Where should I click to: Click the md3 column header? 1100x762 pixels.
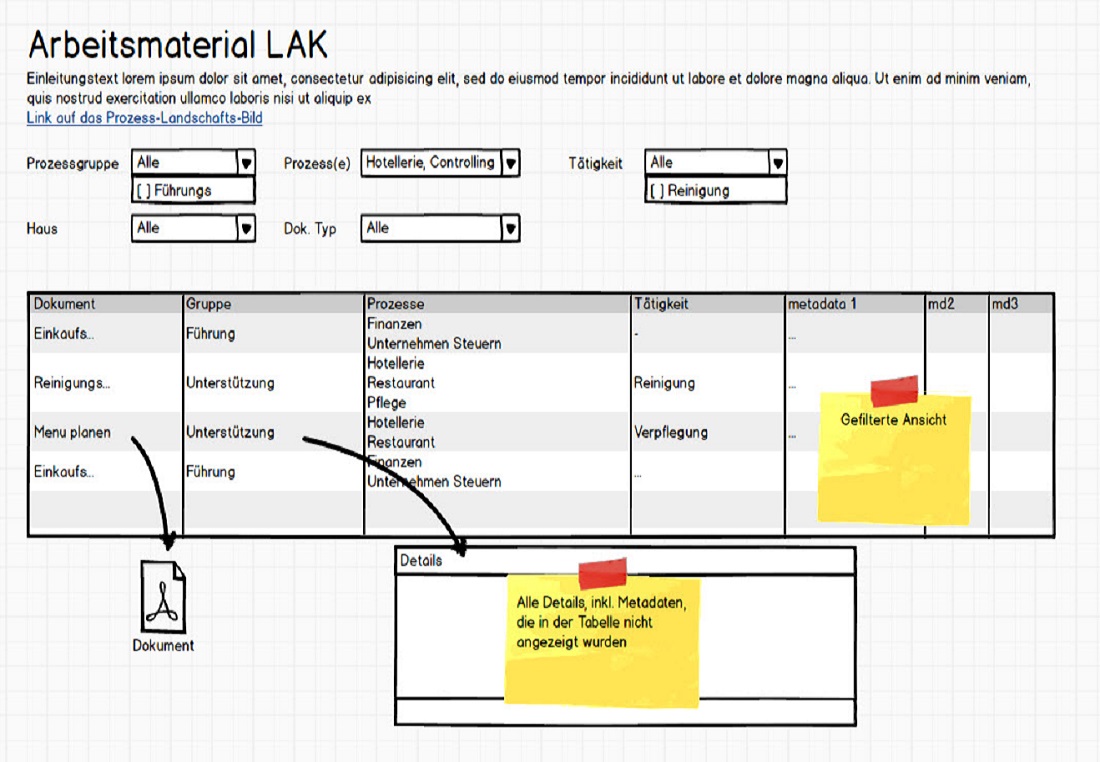coord(1004,303)
